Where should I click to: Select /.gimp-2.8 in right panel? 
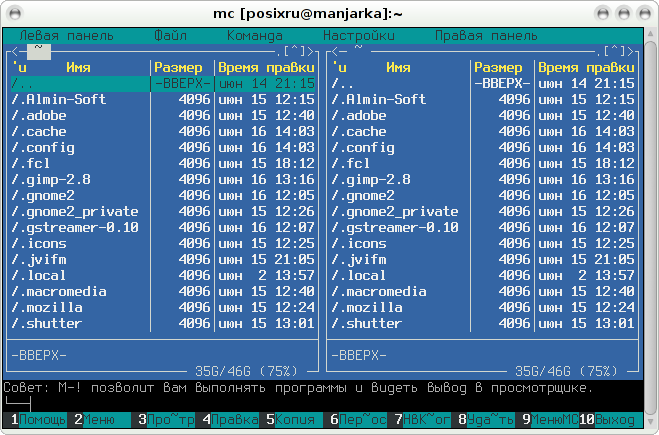482,179
